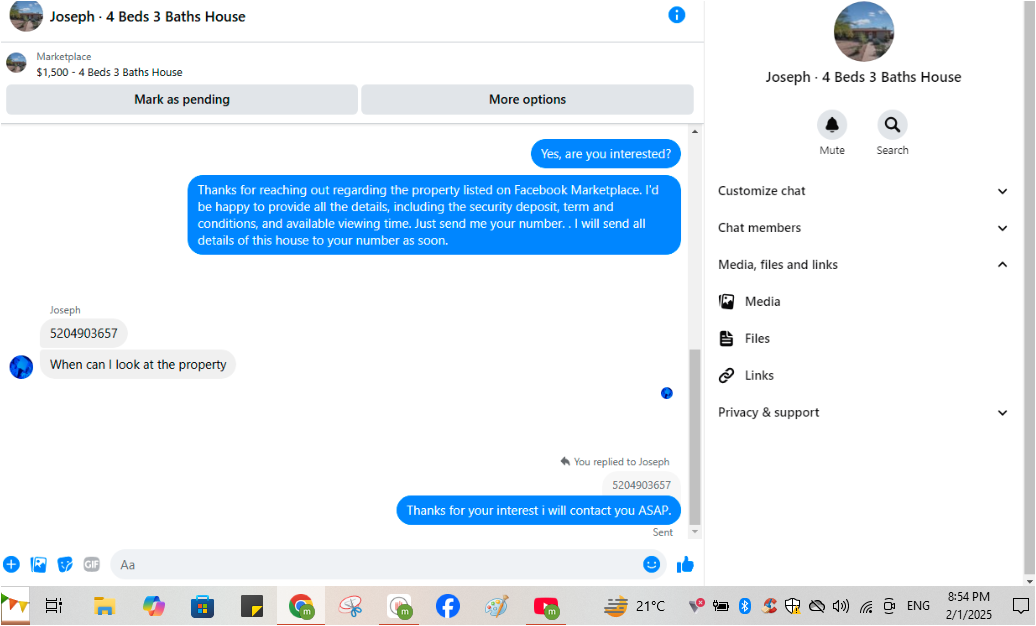Mute notifications with the bell icon
The height and width of the screenshot is (626, 1036).
pyautogui.click(x=832, y=124)
